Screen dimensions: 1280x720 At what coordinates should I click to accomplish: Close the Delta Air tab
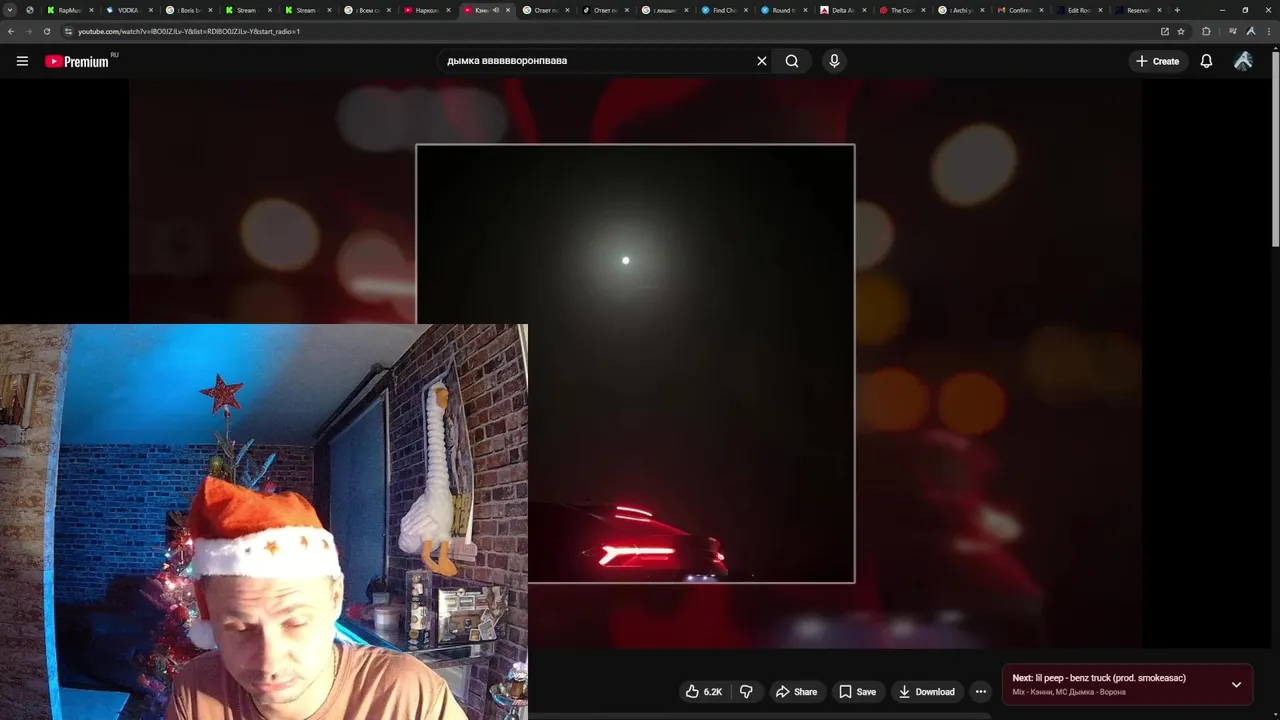tap(865, 10)
